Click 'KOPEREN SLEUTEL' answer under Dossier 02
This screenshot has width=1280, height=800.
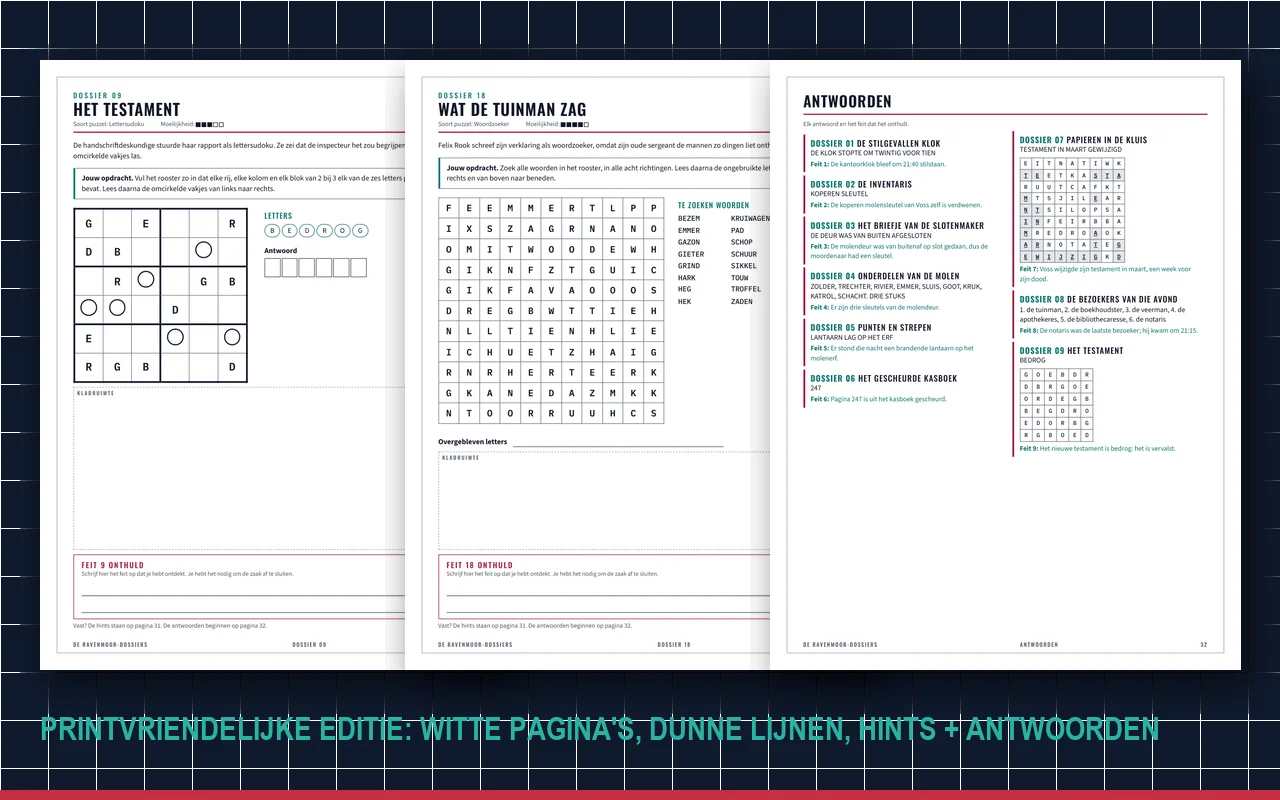click(x=840, y=194)
